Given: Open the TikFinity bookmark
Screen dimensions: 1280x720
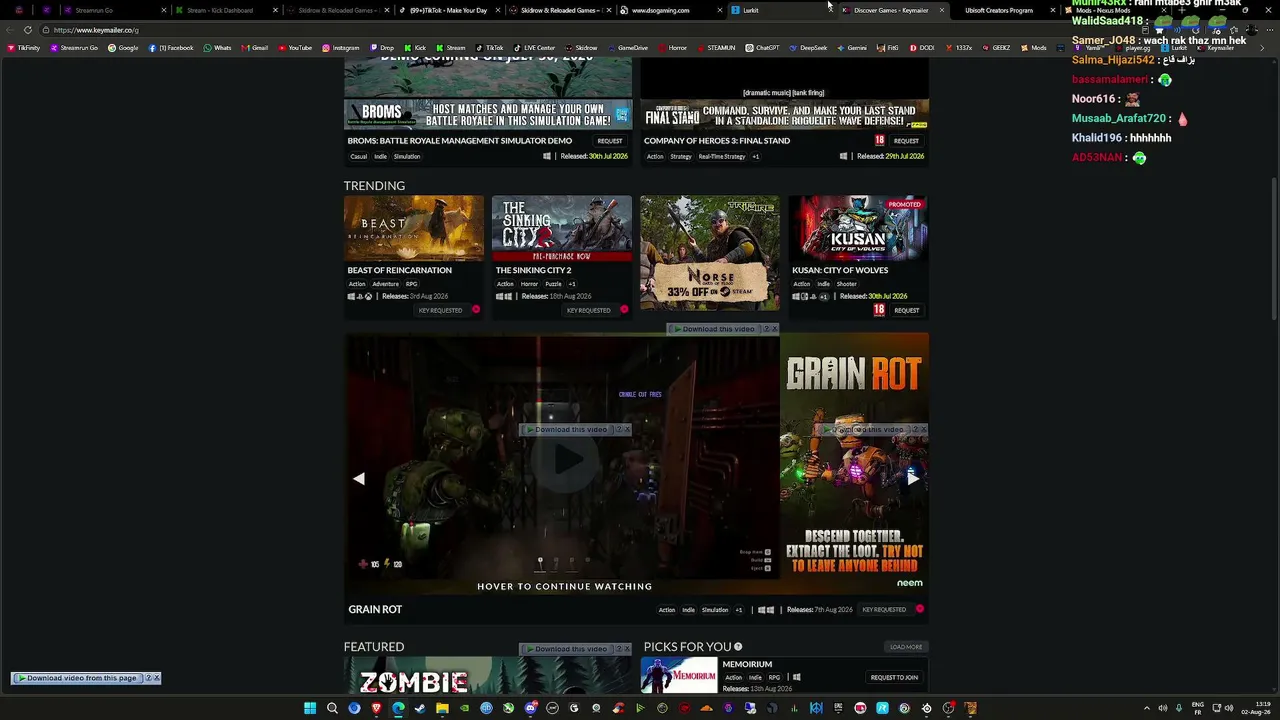Looking at the screenshot, I should pyautogui.click(x=23, y=48).
